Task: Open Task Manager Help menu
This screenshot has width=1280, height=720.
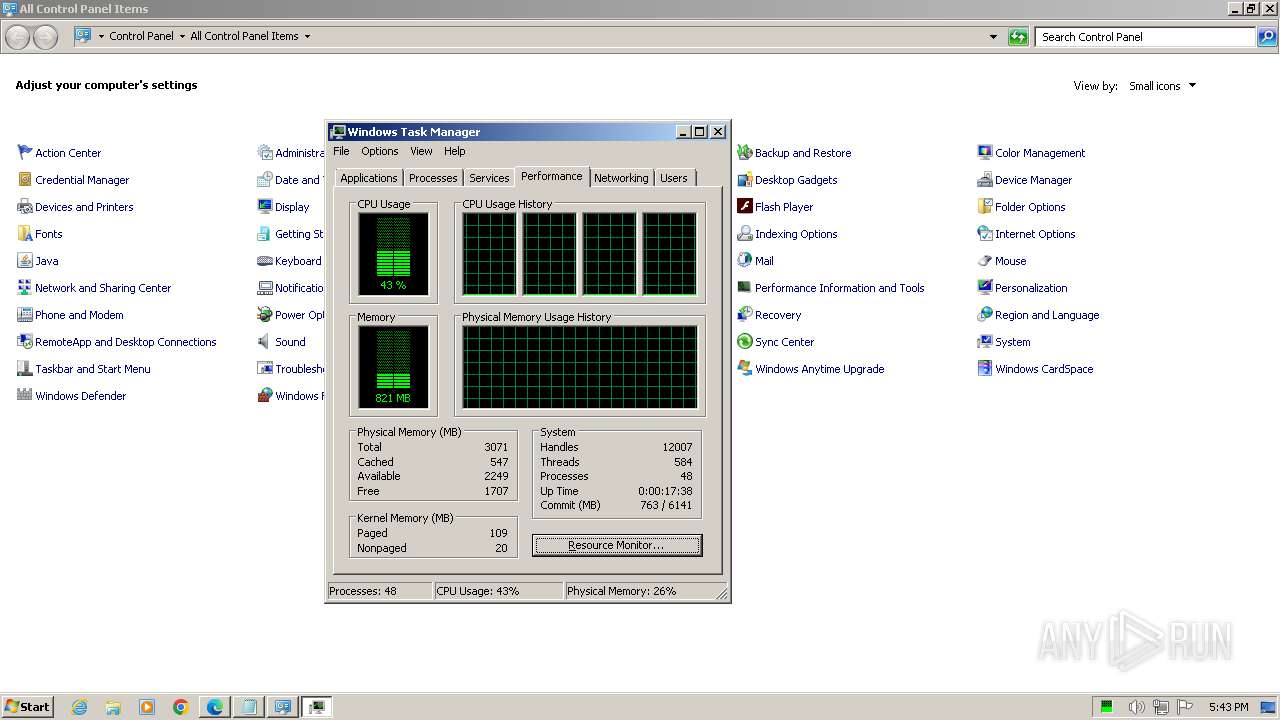Action: (x=455, y=151)
